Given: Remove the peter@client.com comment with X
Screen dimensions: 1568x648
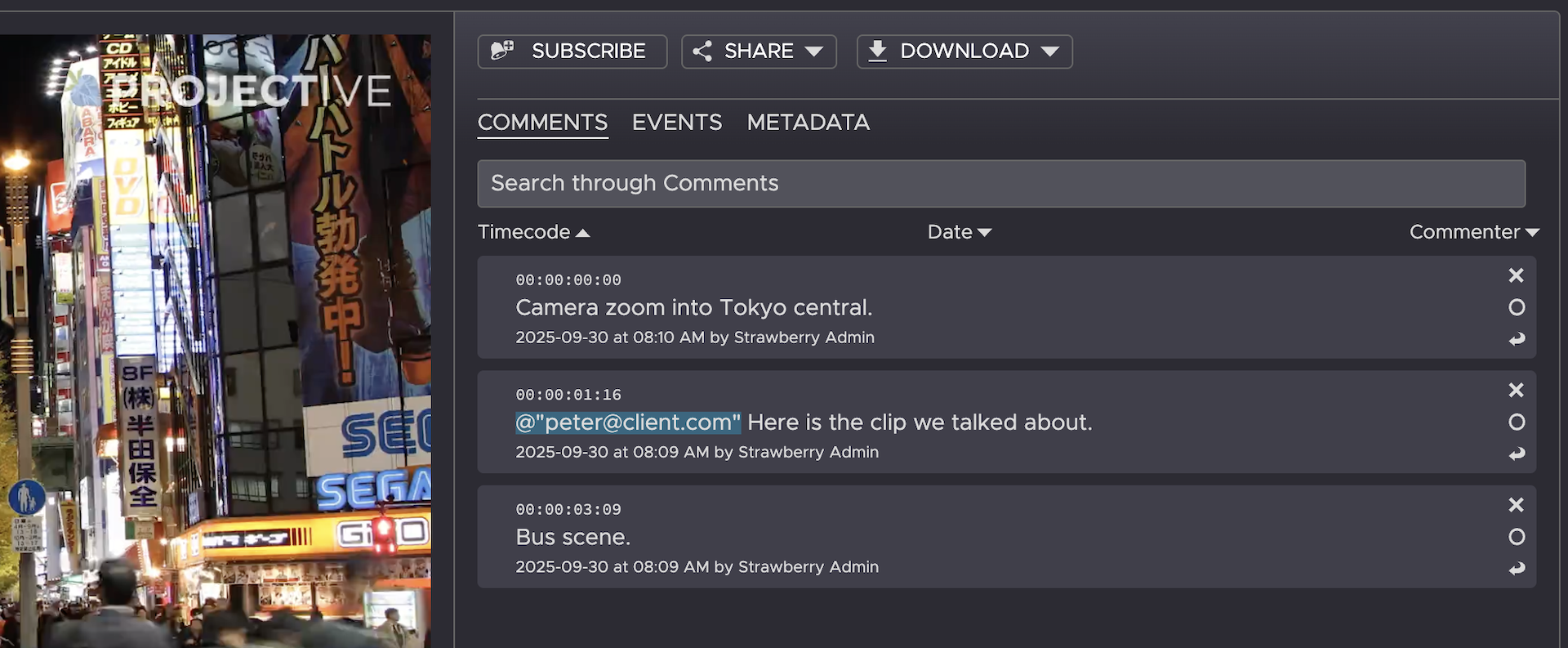Looking at the screenshot, I should pos(1516,391).
